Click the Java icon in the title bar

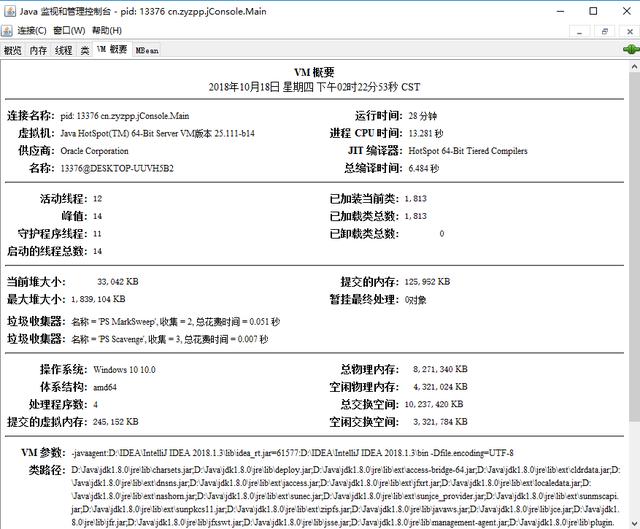tap(10, 11)
